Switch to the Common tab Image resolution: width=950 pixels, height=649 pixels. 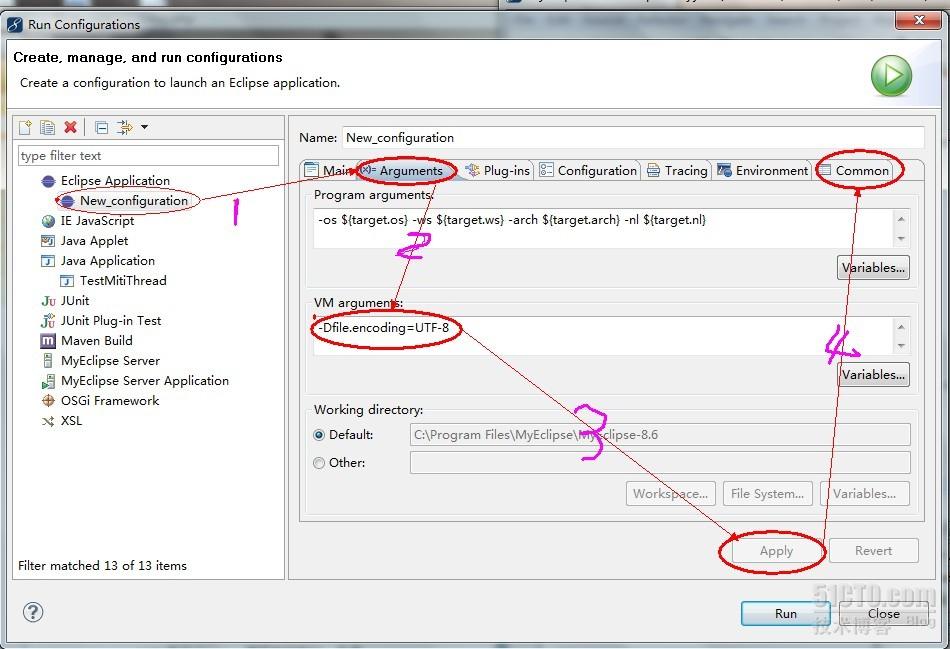pos(854,171)
